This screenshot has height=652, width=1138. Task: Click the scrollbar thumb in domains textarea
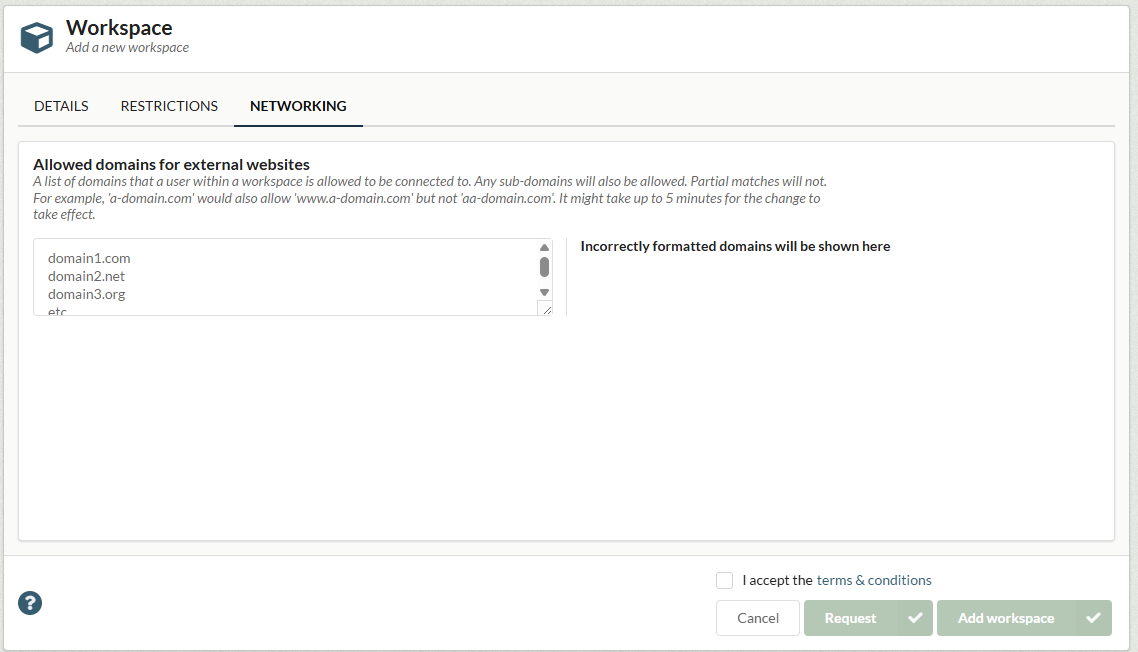pos(545,267)
